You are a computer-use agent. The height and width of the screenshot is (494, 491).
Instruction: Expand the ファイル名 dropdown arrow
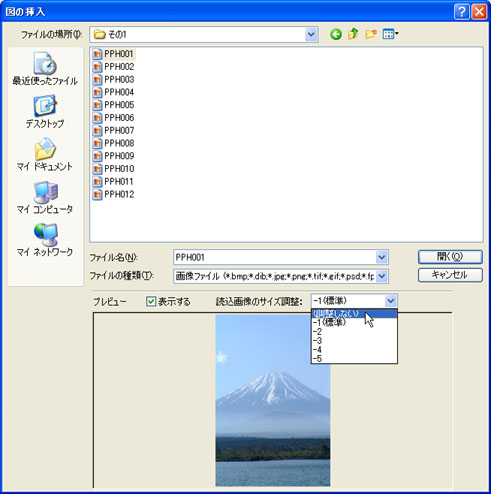(382, 257)
